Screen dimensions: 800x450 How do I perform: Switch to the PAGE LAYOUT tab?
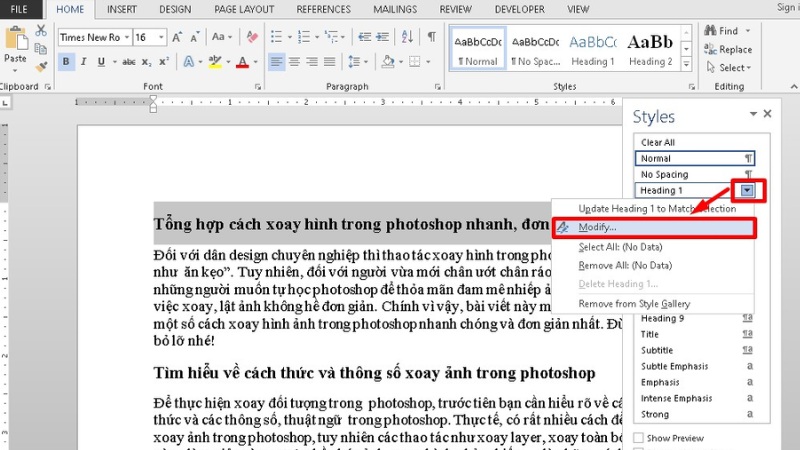point(244,9)
